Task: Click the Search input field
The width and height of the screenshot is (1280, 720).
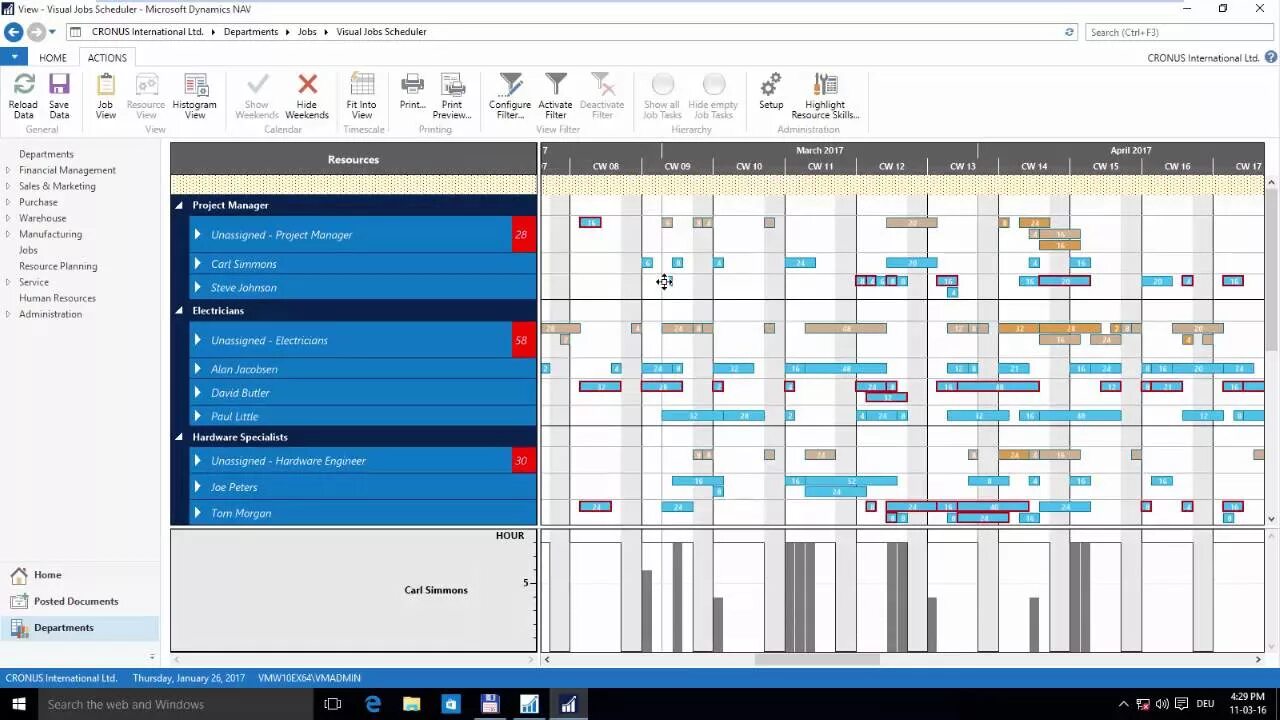Action: click(1178, 32)
